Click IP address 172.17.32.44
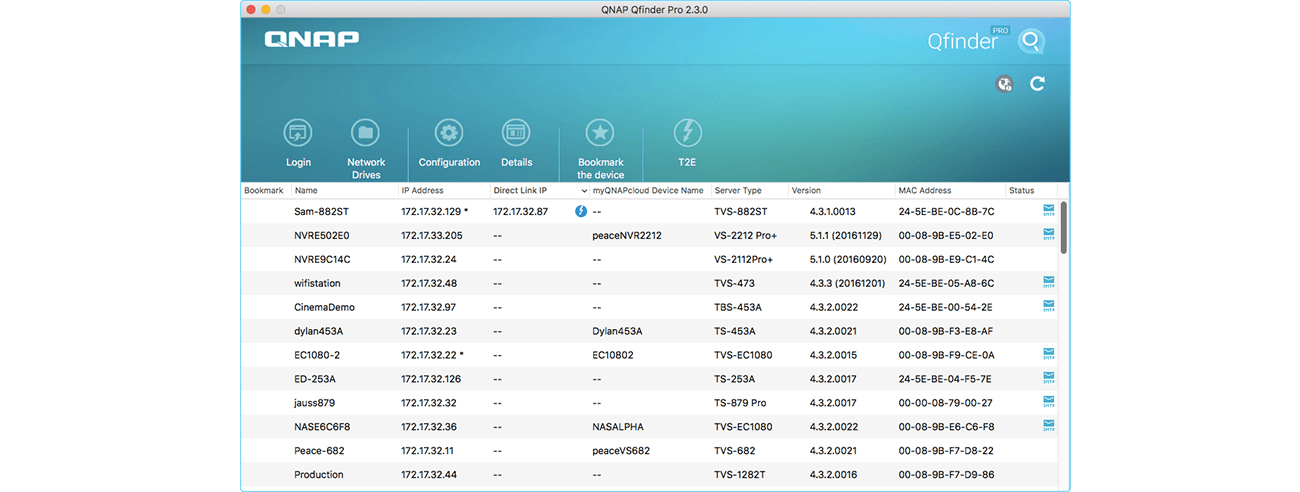1300x492 pixels. [429, 475]
